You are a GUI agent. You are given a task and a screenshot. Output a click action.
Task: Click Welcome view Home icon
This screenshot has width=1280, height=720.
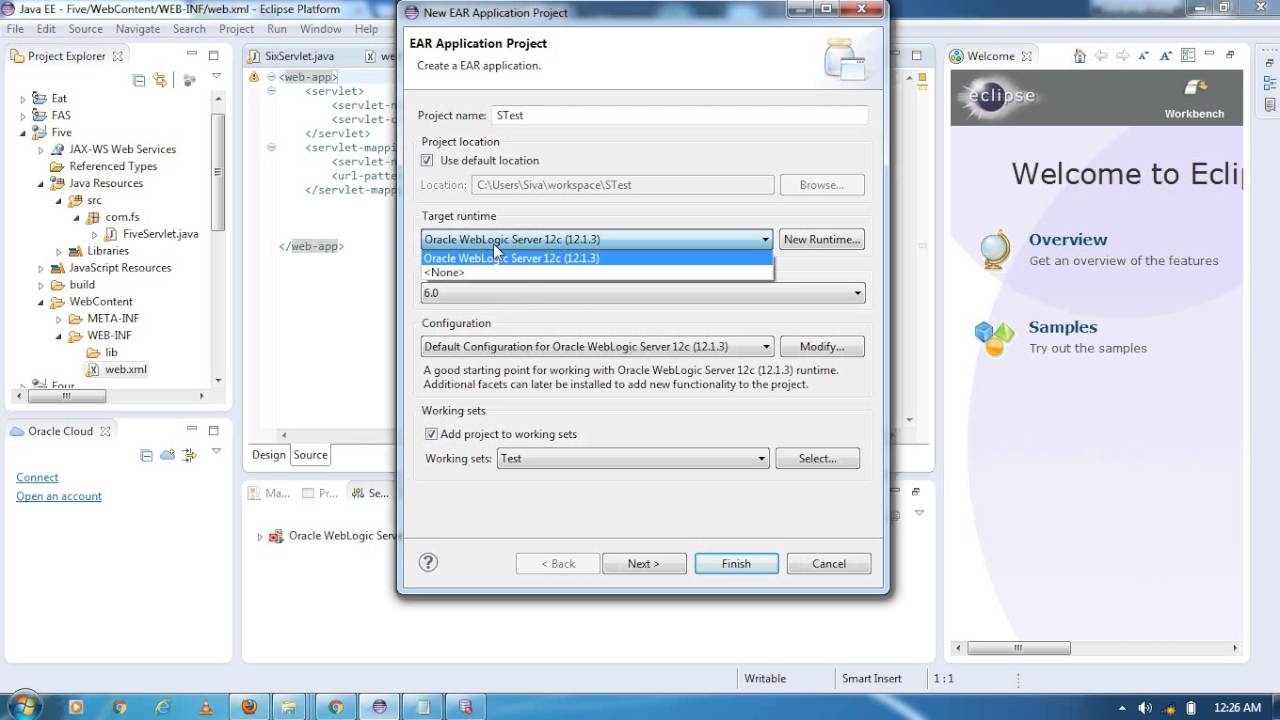[x=1080, y=56]
